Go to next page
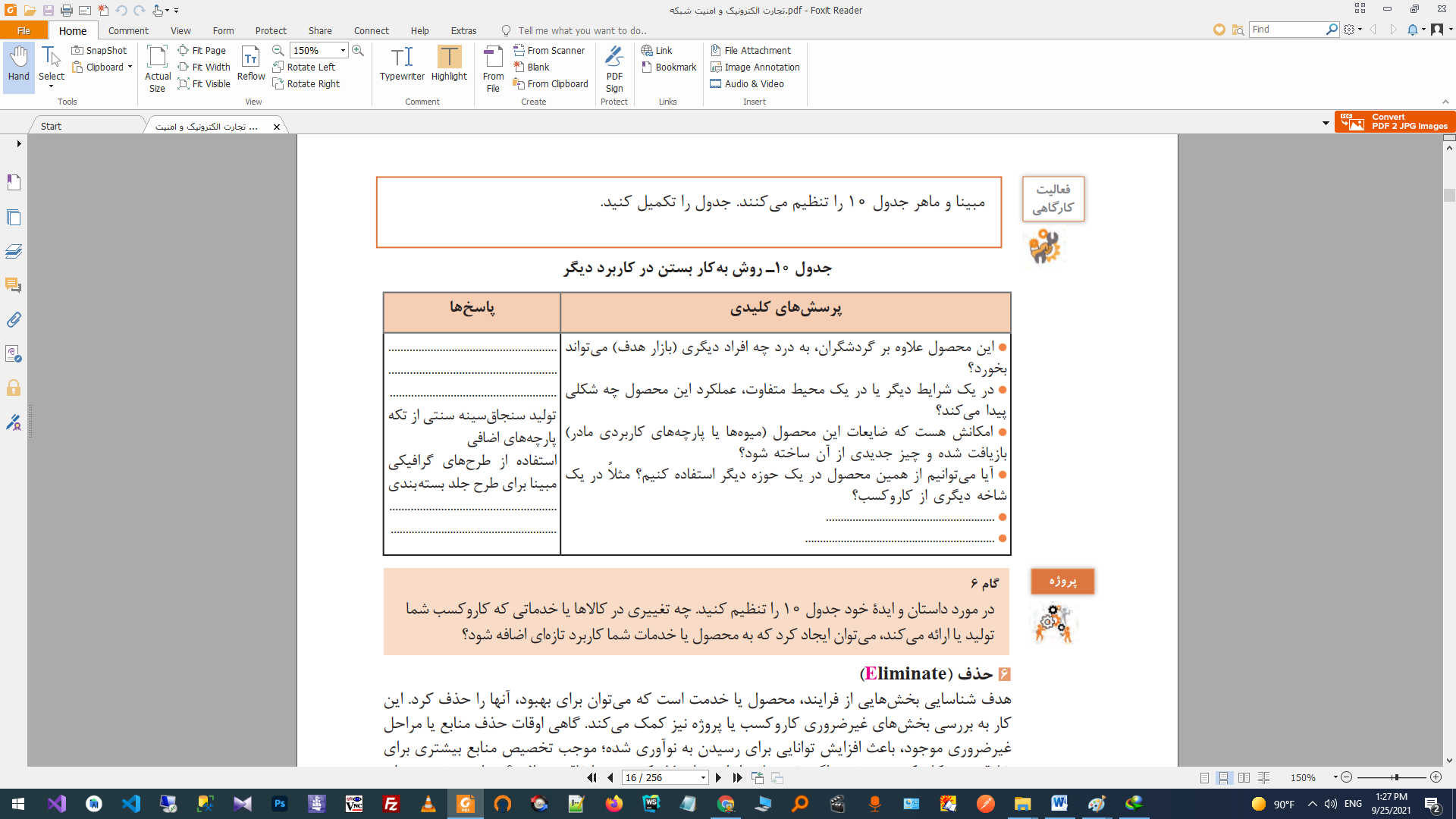 tap(718, 777)
